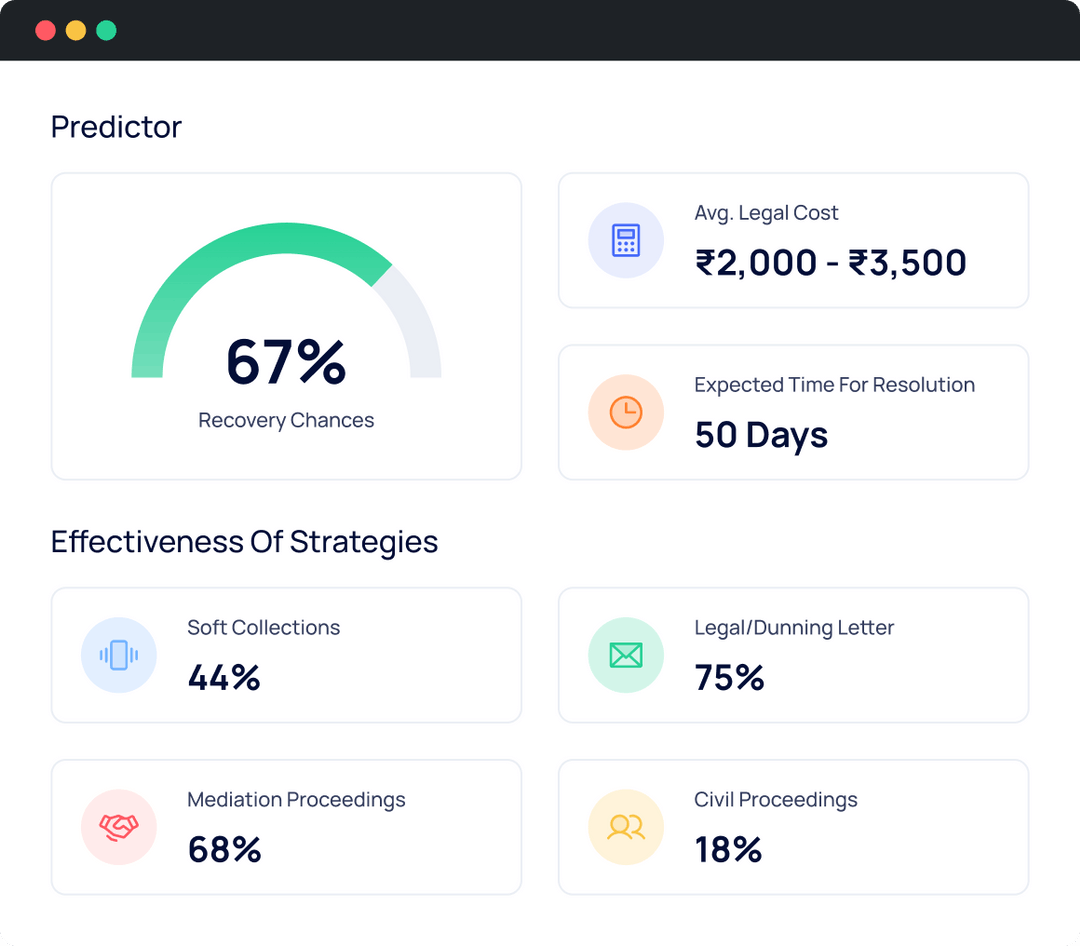Open the Predictor section heading
The width and height of the screenshot is (1080, 946).
click(116, 127)
